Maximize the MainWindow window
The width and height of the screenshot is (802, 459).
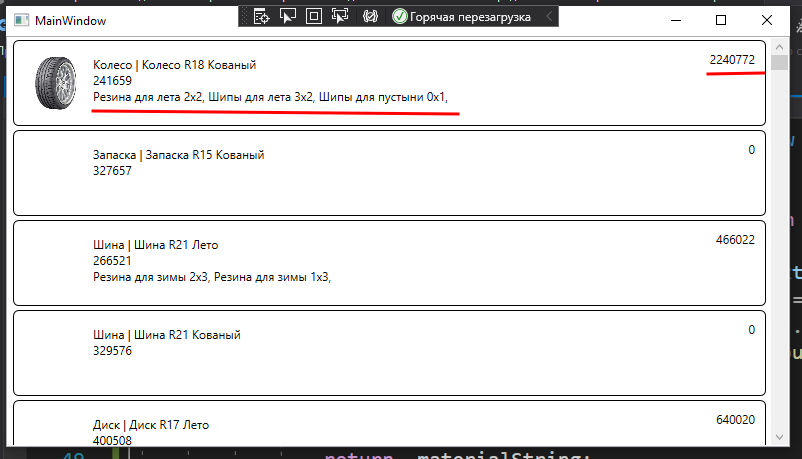coord(721,20)
